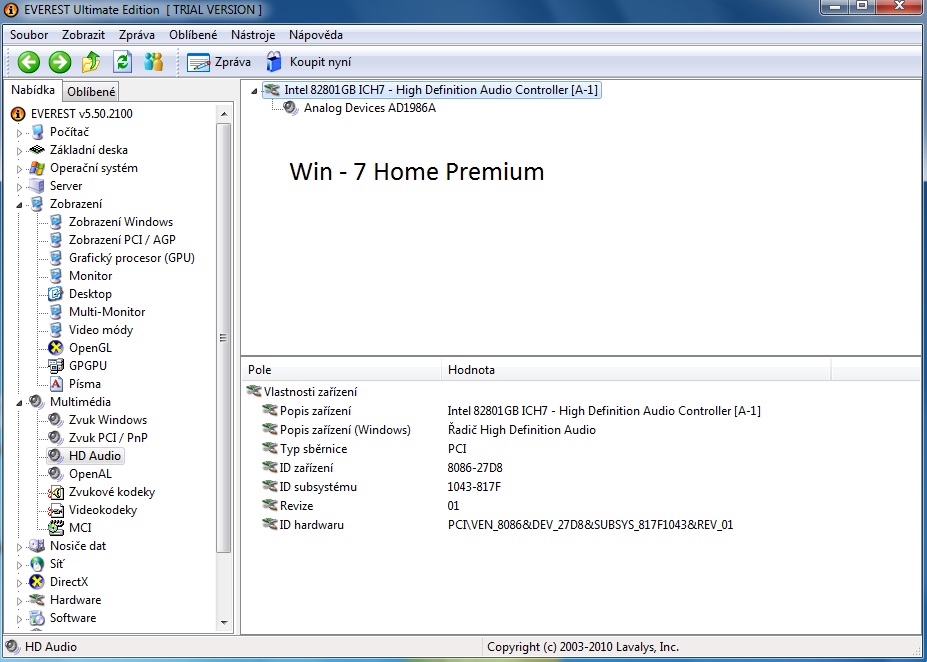Open the Nápověda menu
This screenshot has width=927, height=662.
pyautogui.click(x=316, y=35)
